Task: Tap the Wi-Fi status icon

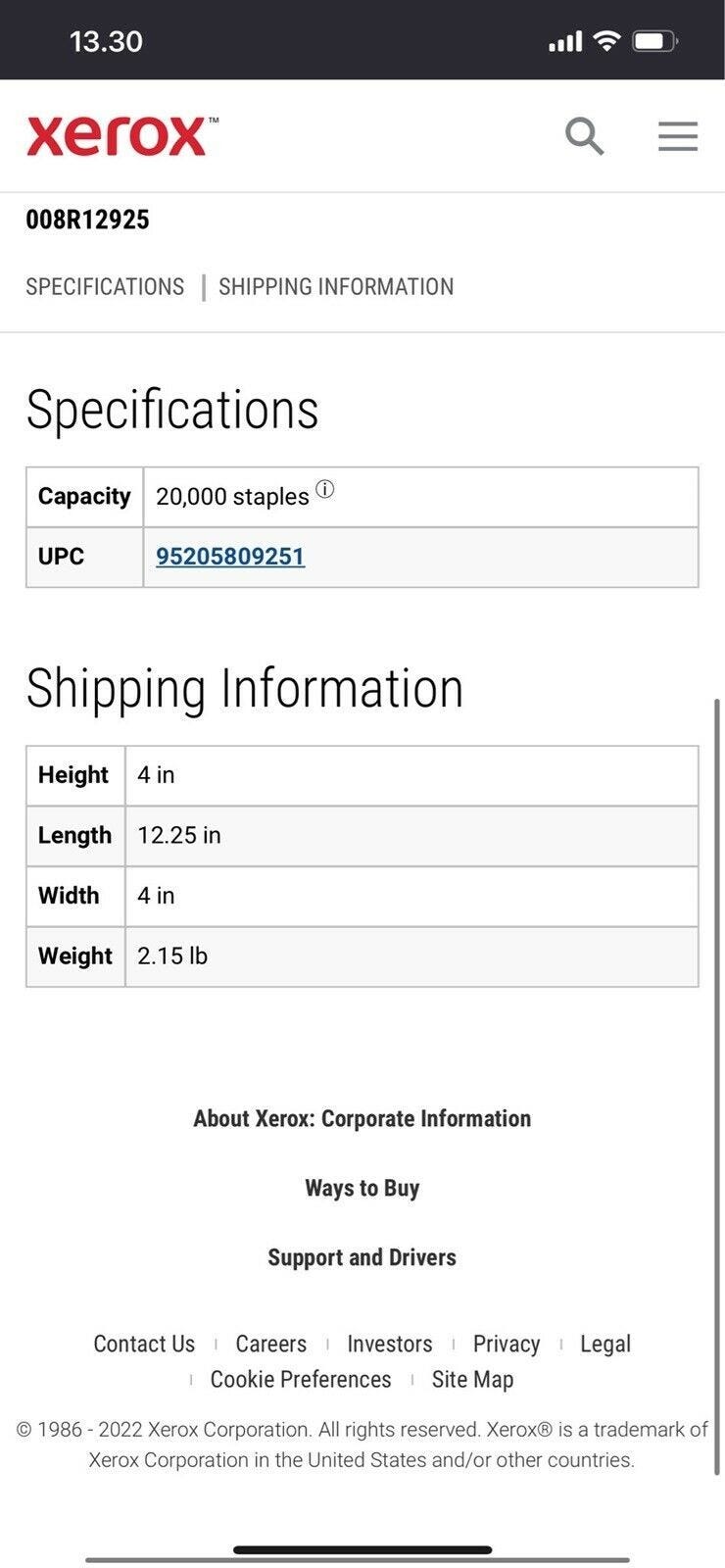Action: 607,41
